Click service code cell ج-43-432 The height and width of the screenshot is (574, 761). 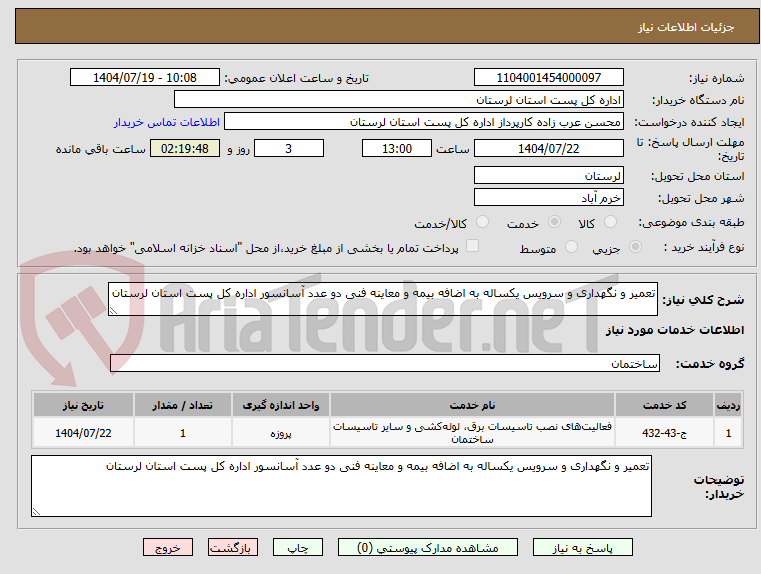point(664,433)
